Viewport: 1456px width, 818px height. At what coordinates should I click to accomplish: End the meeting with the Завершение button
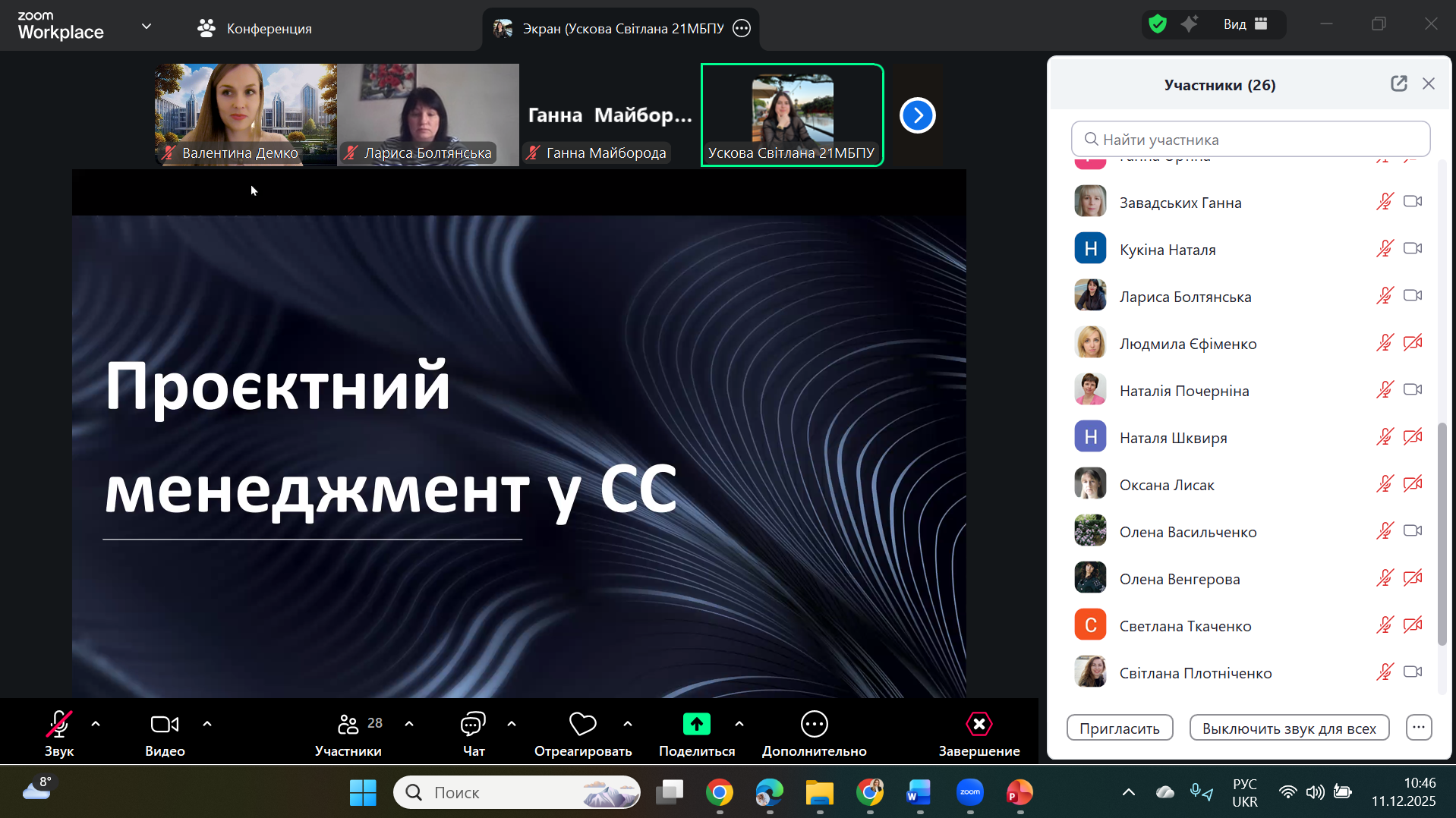pos(979,733)
